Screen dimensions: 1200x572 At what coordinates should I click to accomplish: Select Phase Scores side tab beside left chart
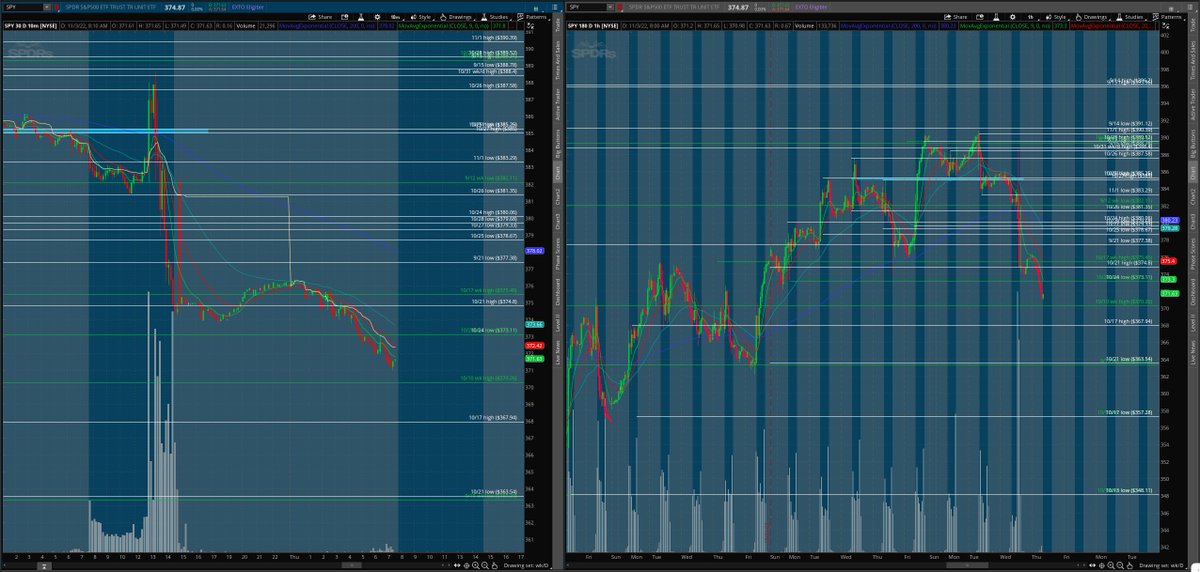[558, 256]
